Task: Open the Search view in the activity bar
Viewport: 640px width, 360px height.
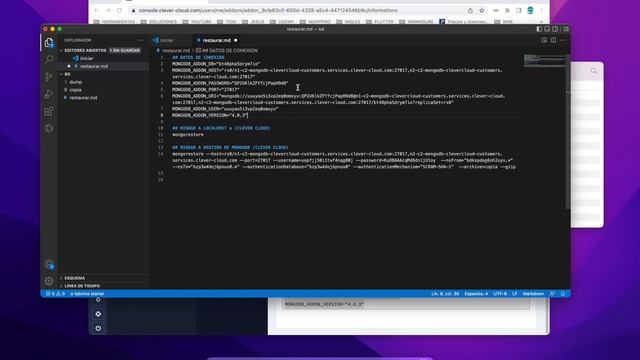Action: [49, 60]
